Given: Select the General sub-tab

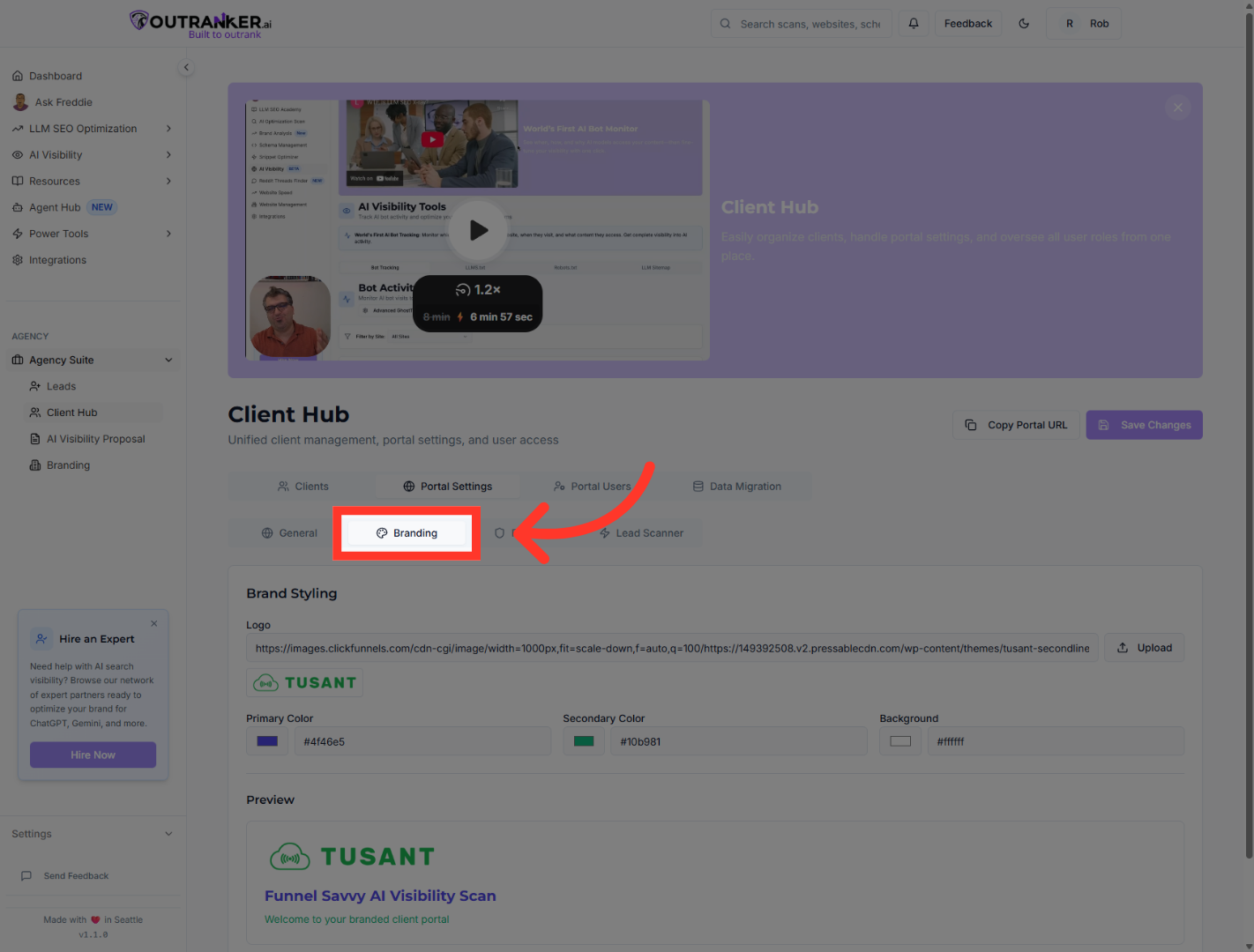Looking at the screenshot, I should pyautogui.click(x=289, y=533).
